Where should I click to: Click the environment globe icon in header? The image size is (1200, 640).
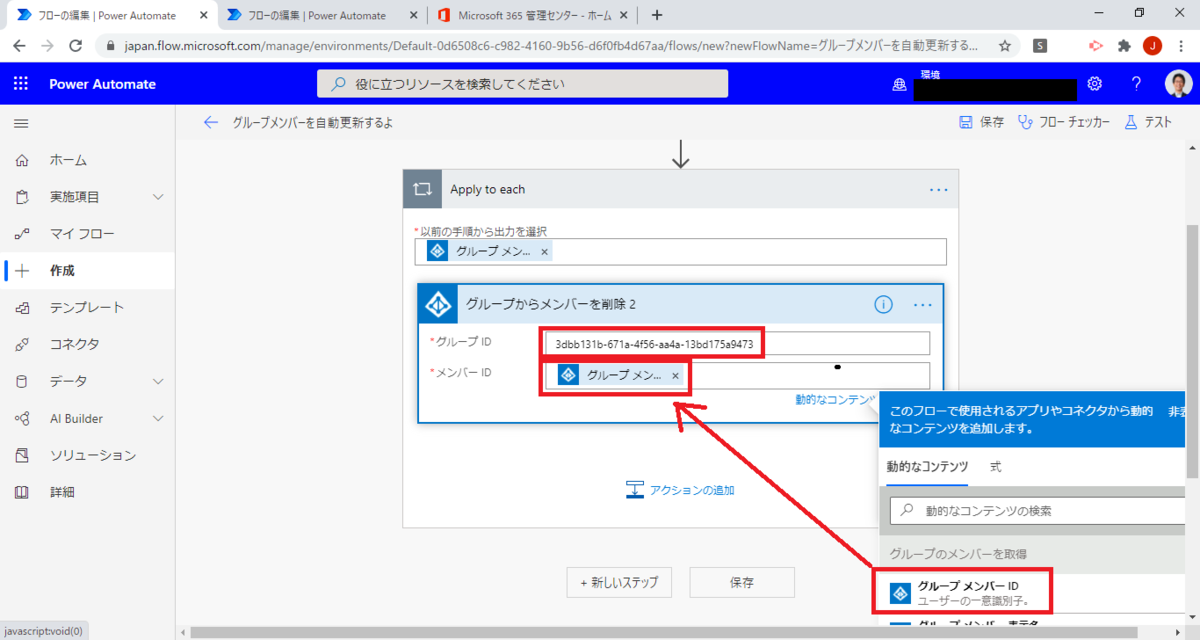(x=899, y=85)
